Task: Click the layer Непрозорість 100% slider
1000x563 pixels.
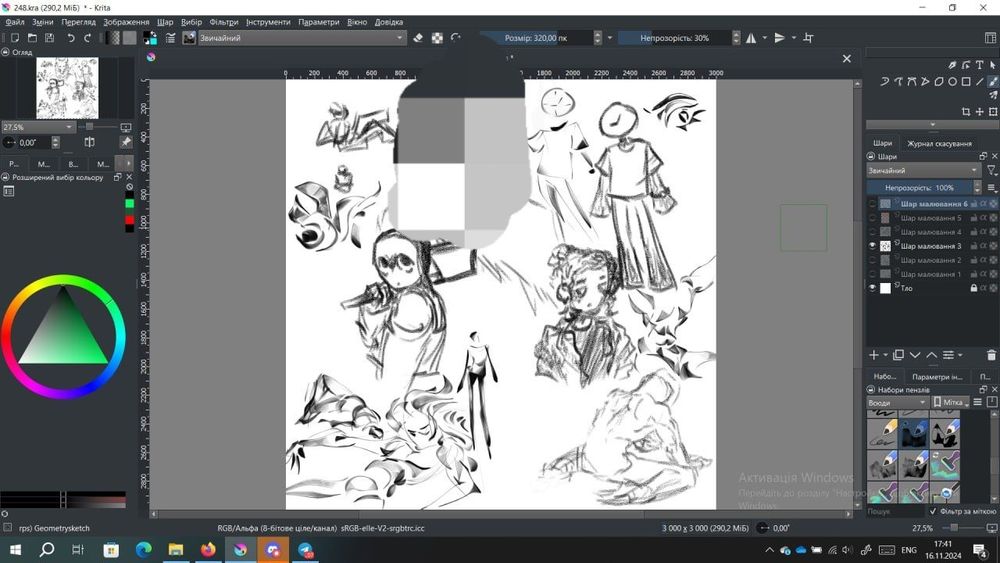Action: pos(920,187)
